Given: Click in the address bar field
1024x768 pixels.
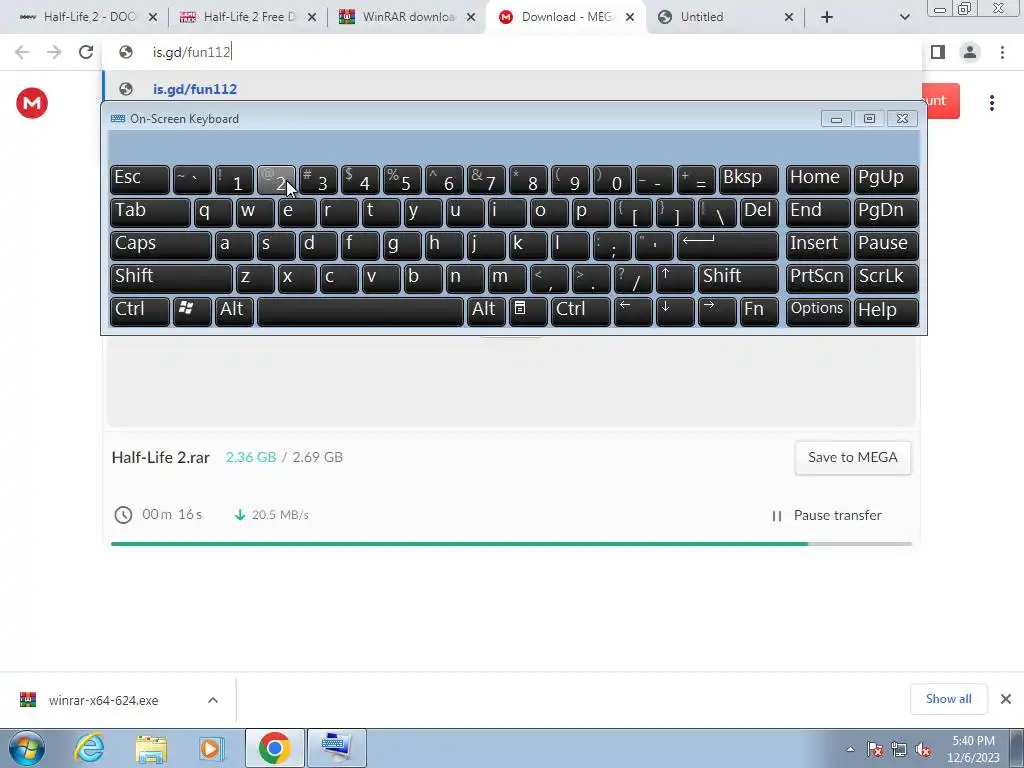Looking at the screenshot, I should click(513, 52).
